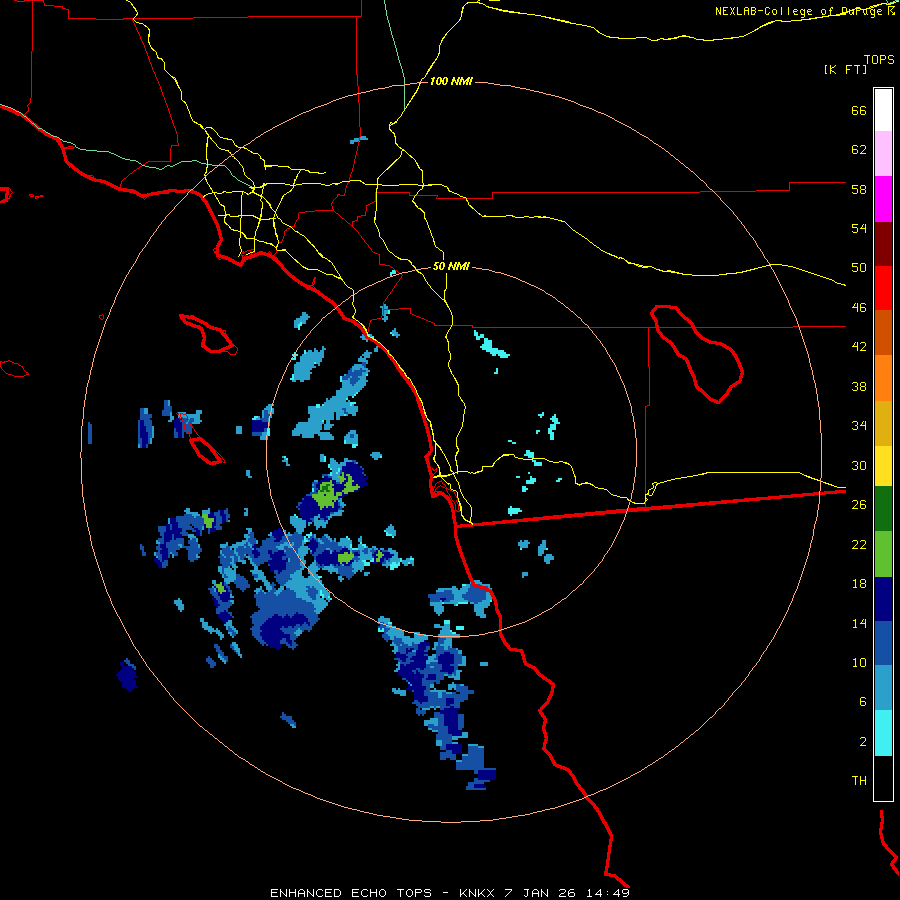Click the 'ENHANCED ECHO TOPS' title text

coord(351,893)
